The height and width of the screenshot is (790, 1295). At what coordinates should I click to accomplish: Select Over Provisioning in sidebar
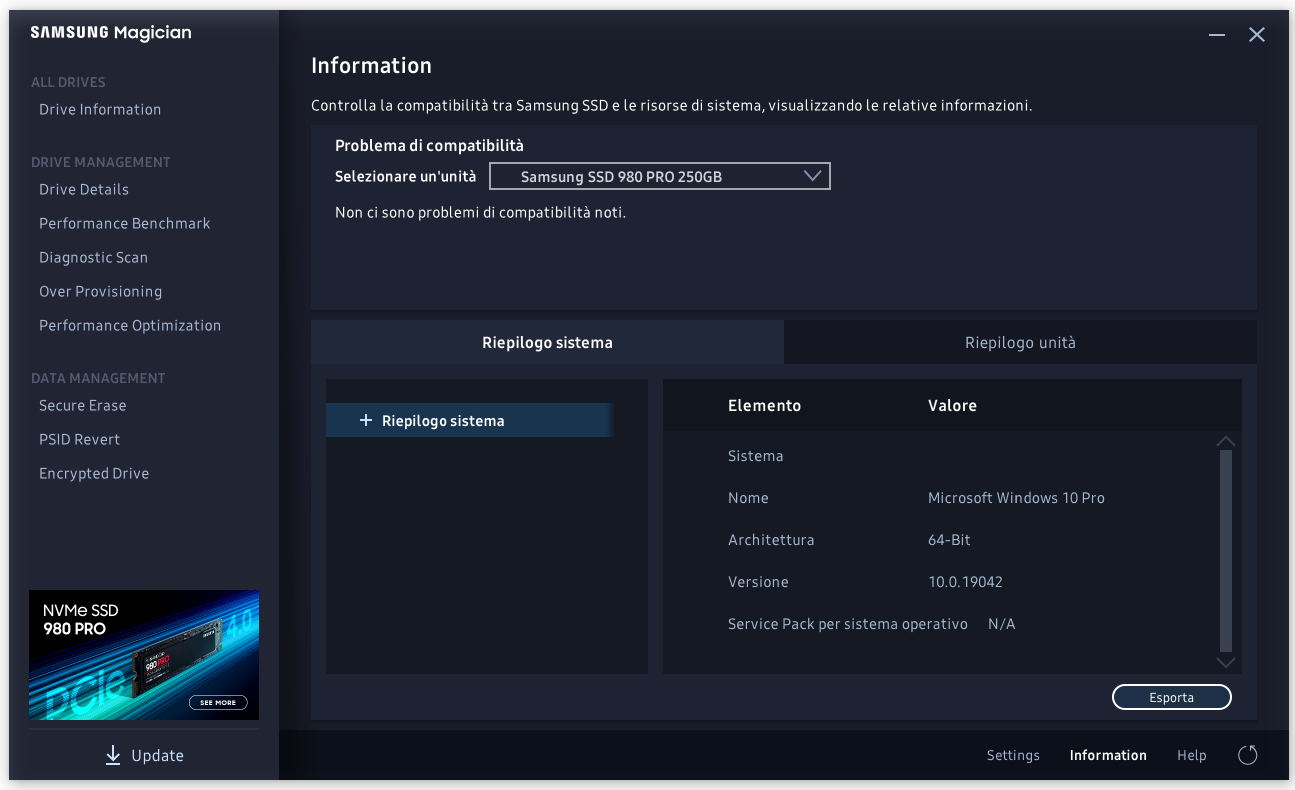[100, 292]
